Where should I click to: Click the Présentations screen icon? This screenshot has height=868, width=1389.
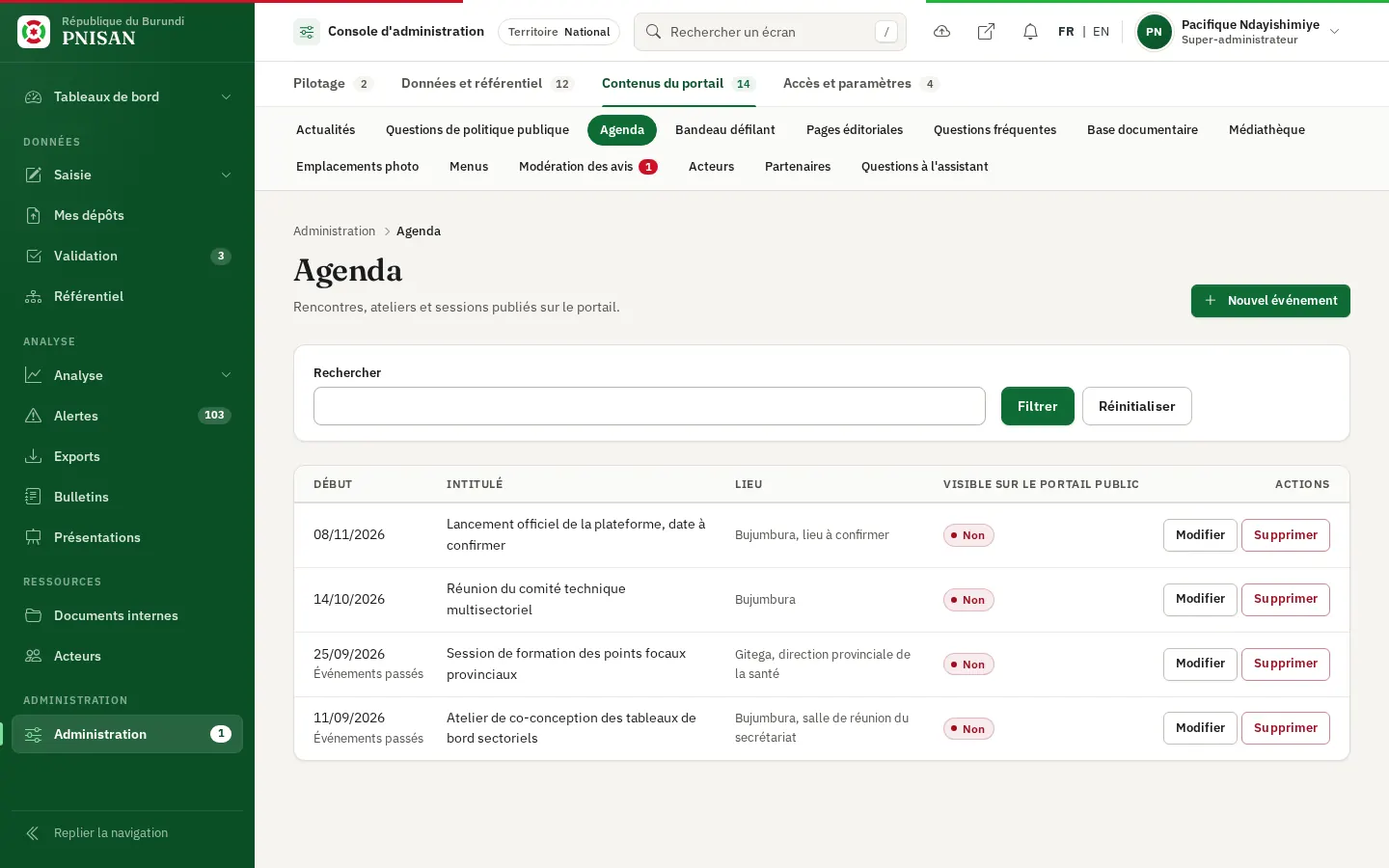point(34,537)
